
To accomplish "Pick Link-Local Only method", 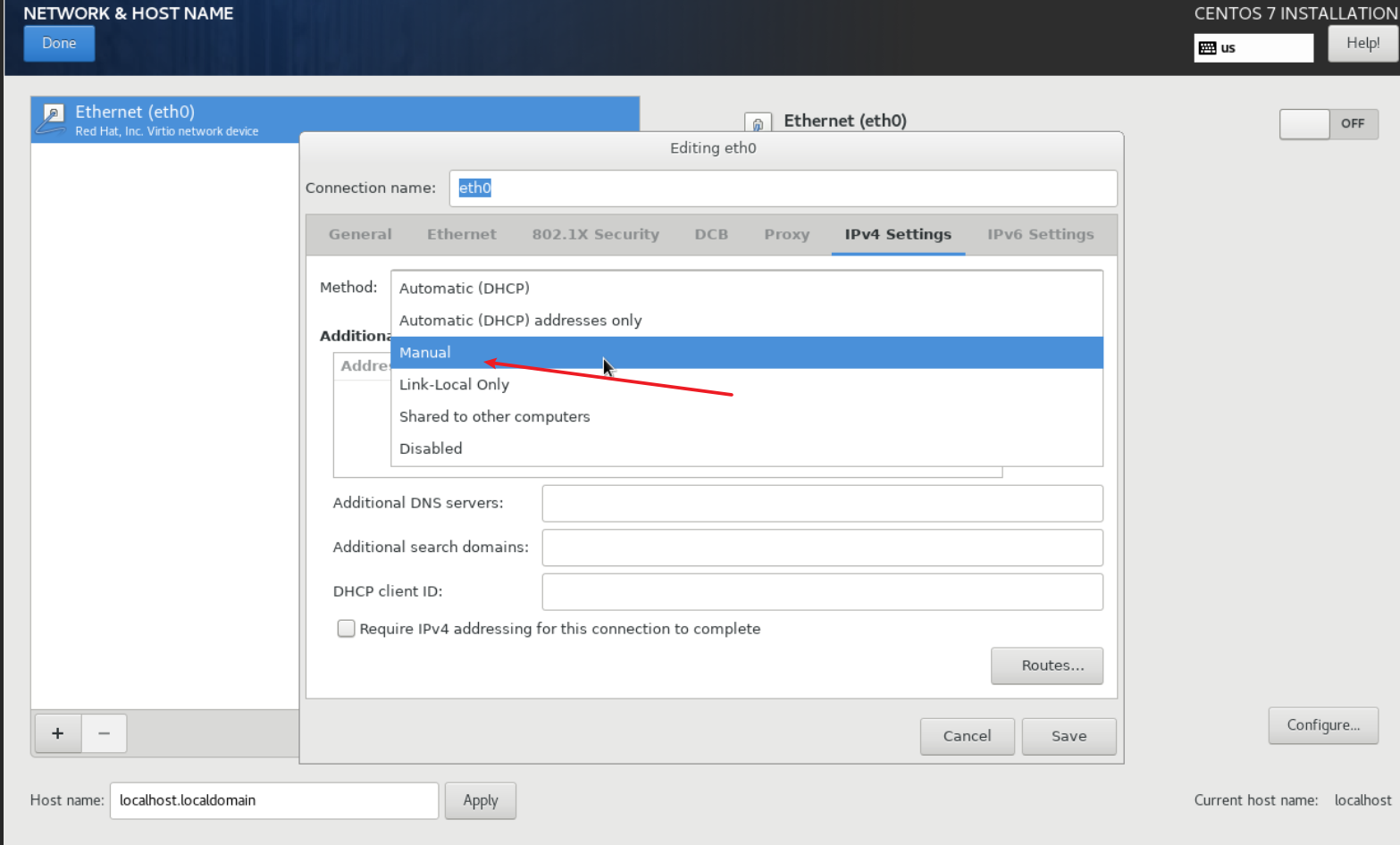I will (x=454, y=385).
